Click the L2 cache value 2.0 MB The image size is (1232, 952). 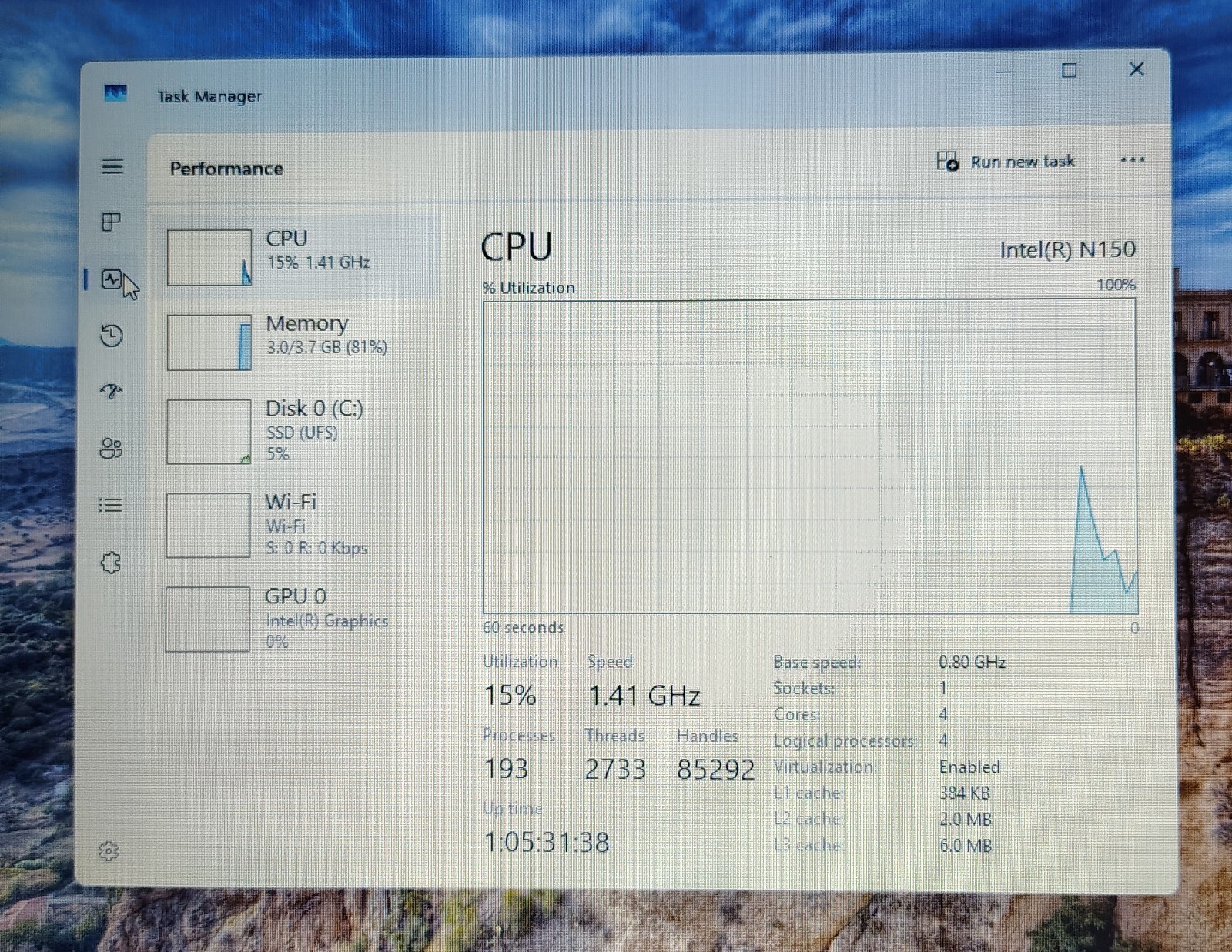[x=965, y=819]
